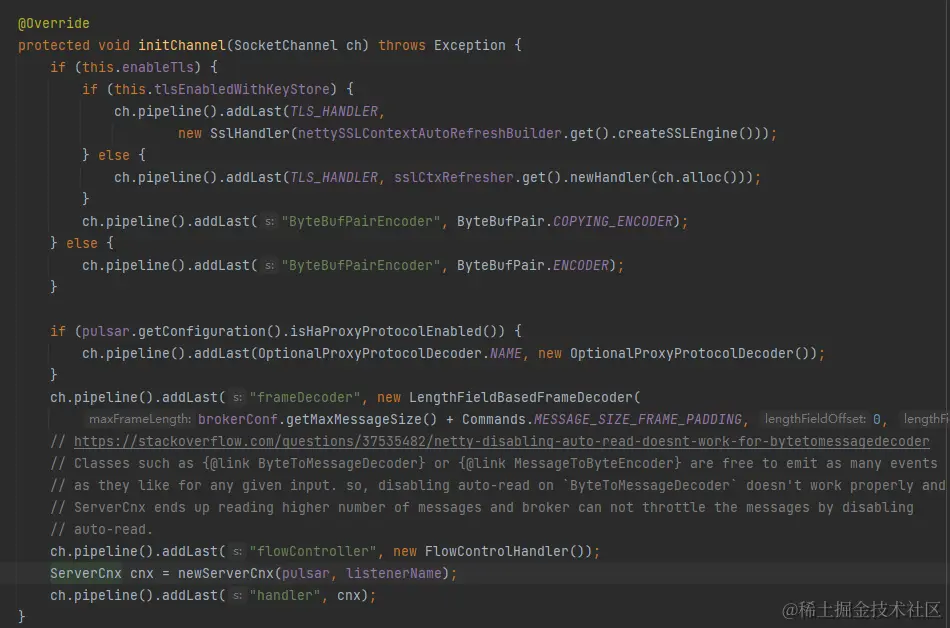
Task: Click OptionalProxyProtocolDecoder.NAME constant
Action: point(390,353)
